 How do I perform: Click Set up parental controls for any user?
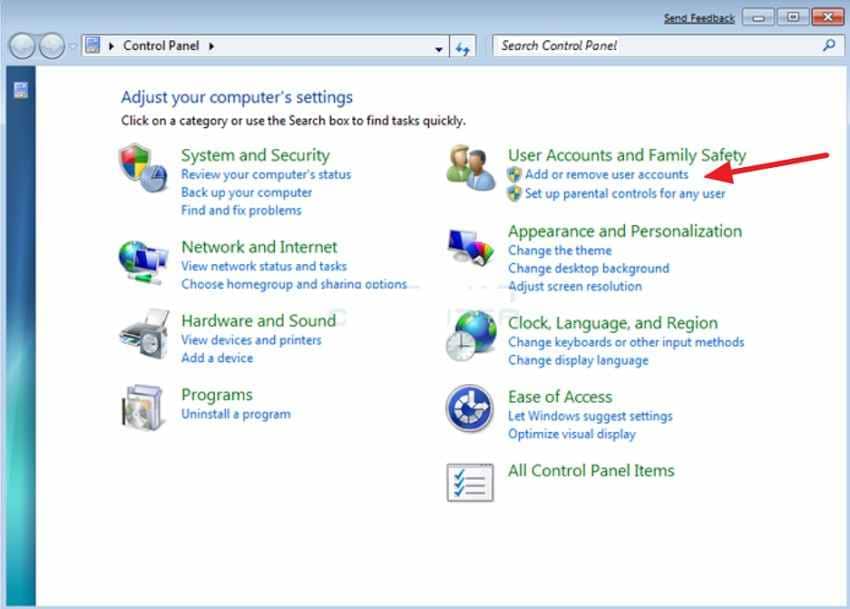[625, 194]
